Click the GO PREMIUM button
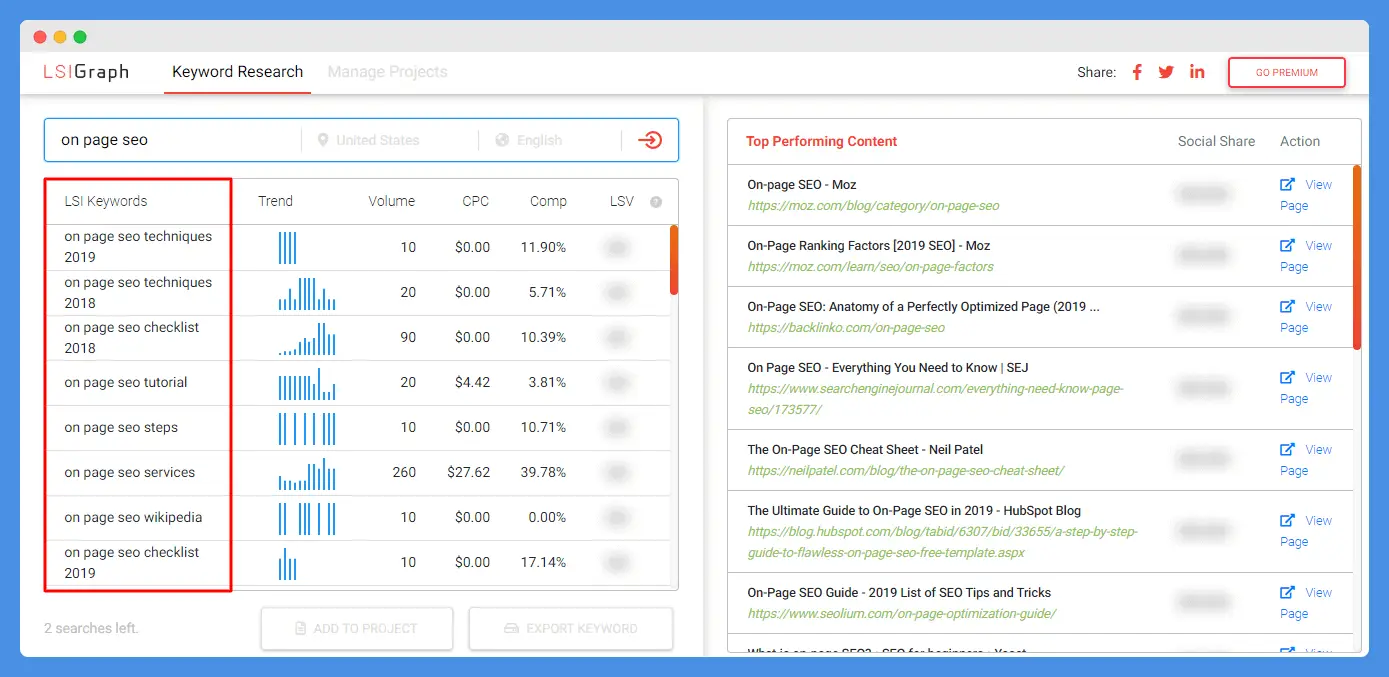The image size is (1389, 677). click(1287, 72)
